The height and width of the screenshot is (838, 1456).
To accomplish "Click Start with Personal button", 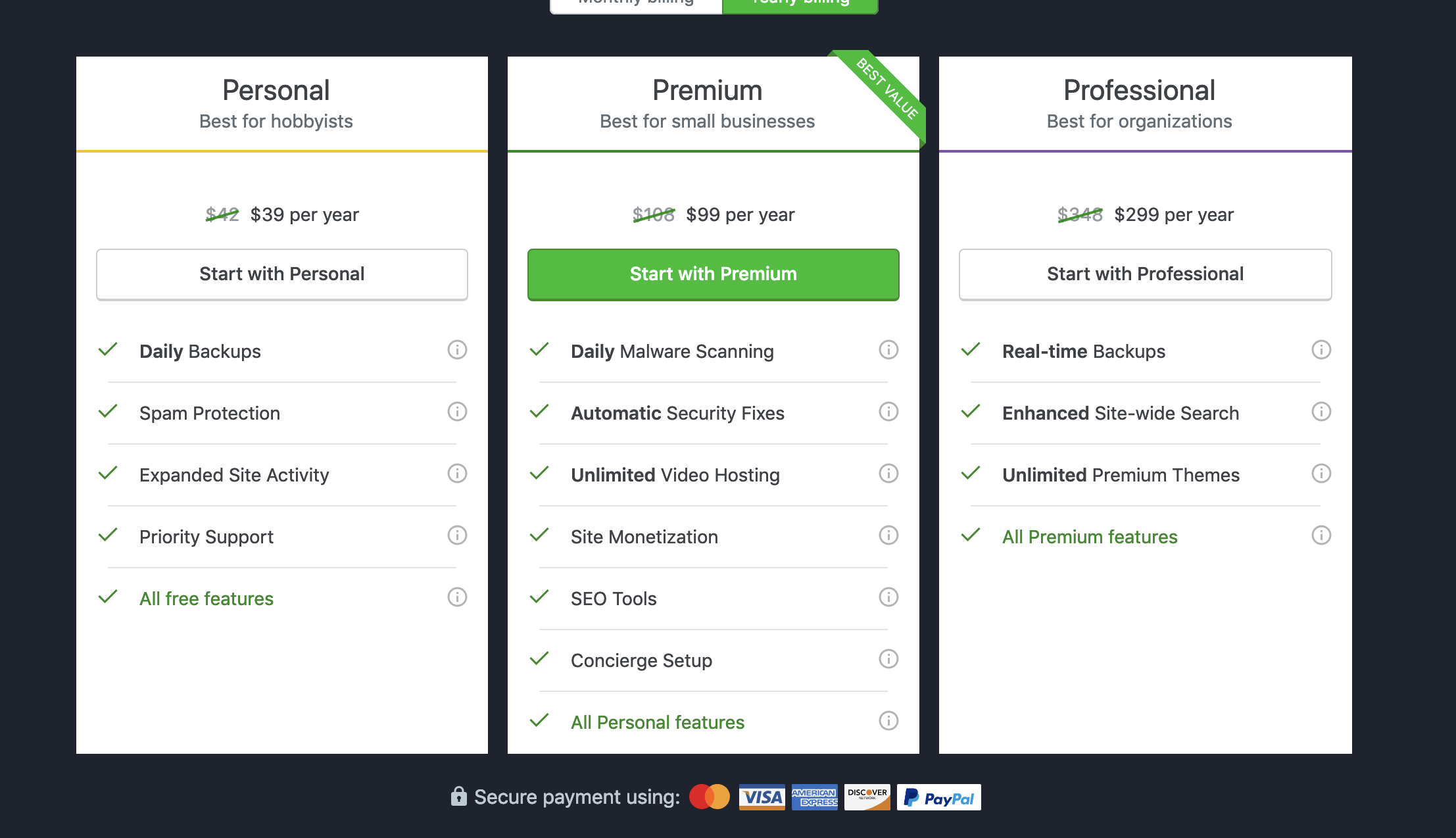I will point(282,274).
